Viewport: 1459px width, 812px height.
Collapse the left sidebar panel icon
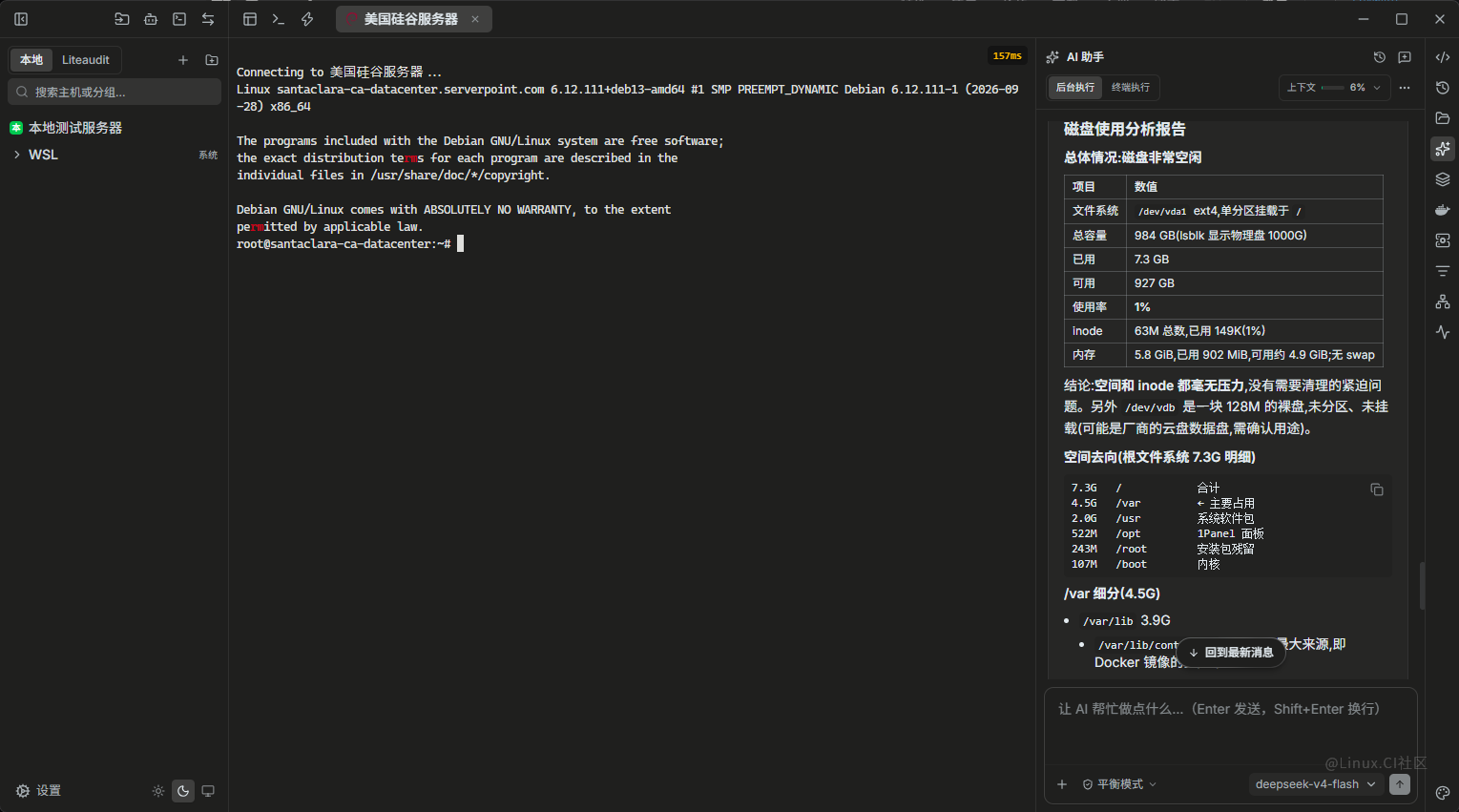(x=21, y=19)
